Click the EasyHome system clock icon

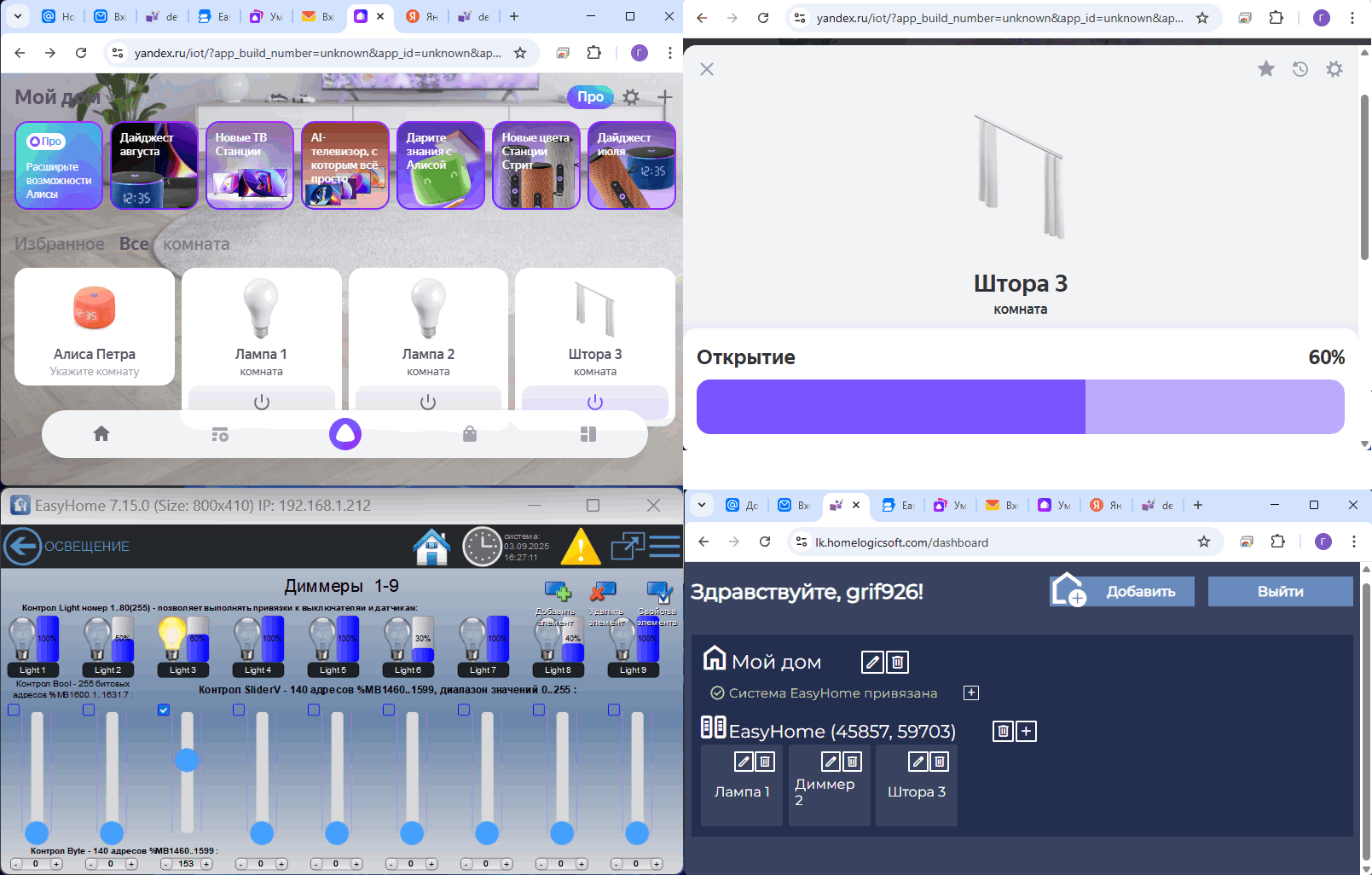482,547
